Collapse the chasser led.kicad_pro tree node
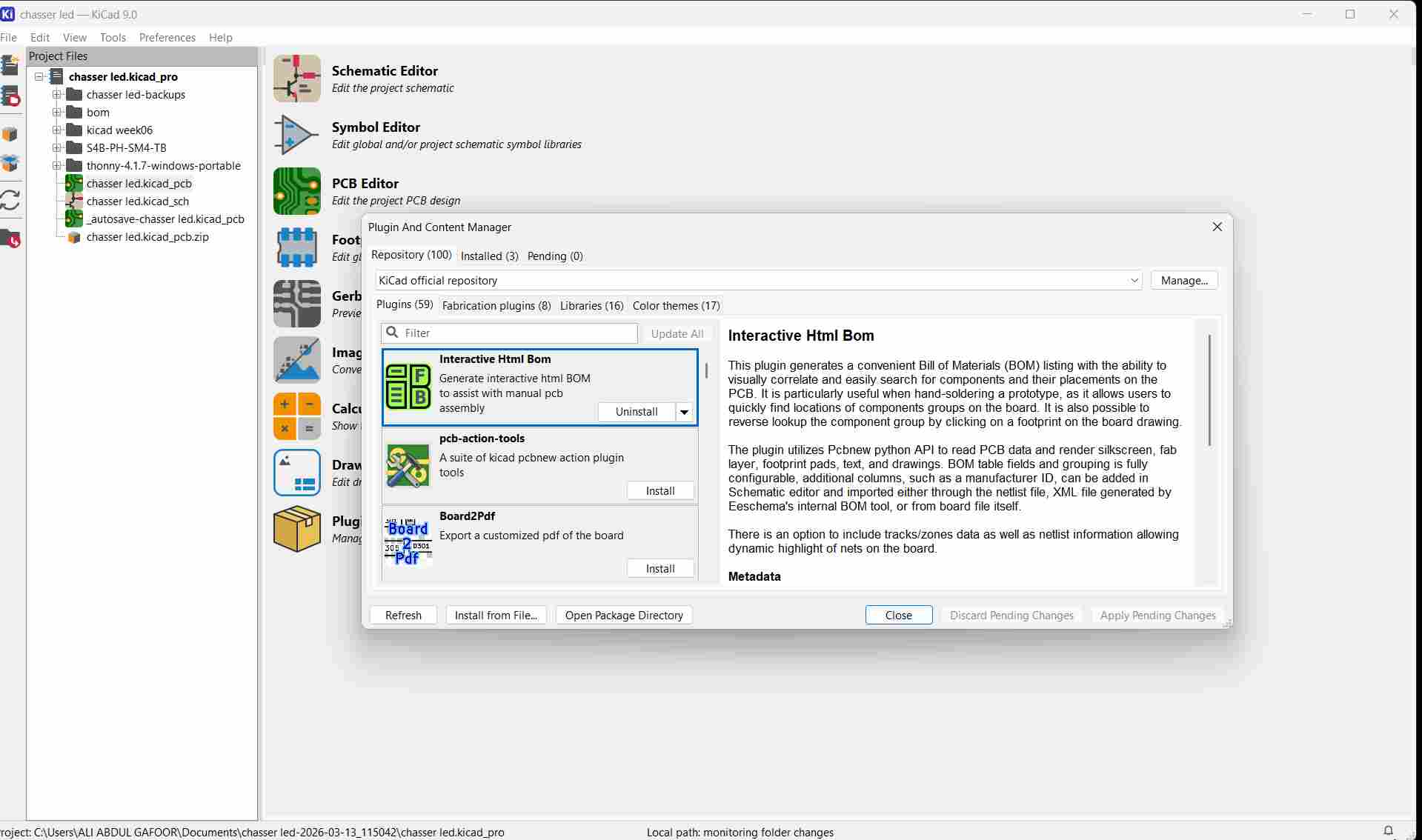The width and height of the screenshot is (1422, 840). tap(39, 76)
